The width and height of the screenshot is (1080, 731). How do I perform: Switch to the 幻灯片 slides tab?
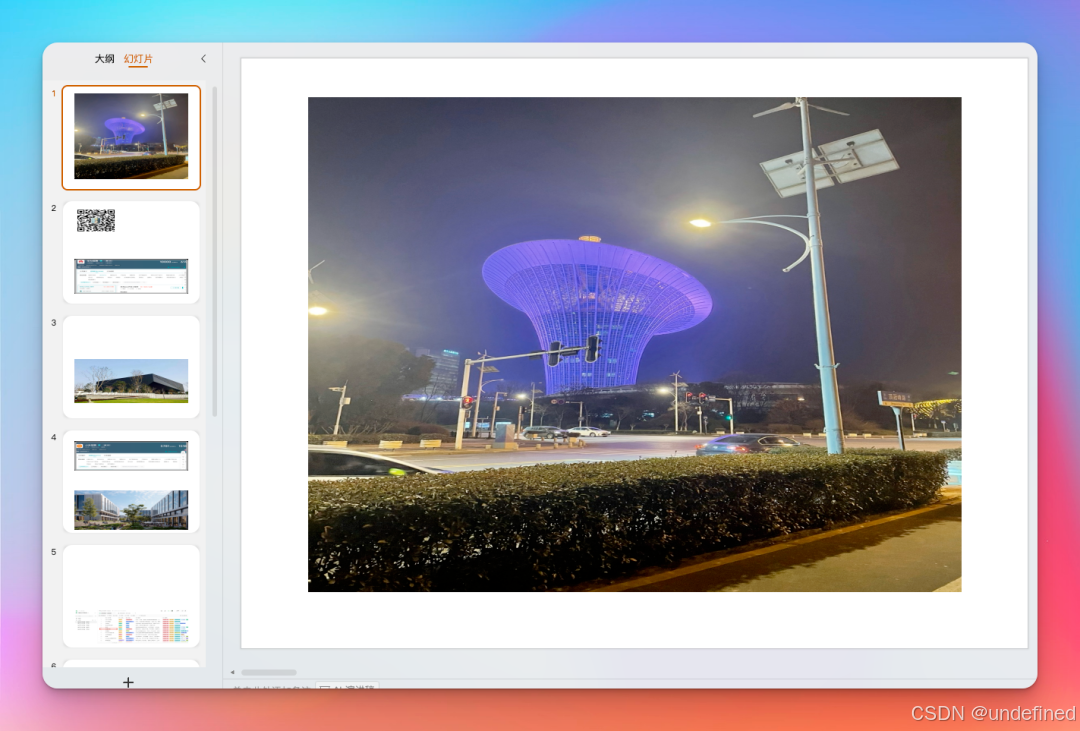pyautogui.click(x=138, y=59)
